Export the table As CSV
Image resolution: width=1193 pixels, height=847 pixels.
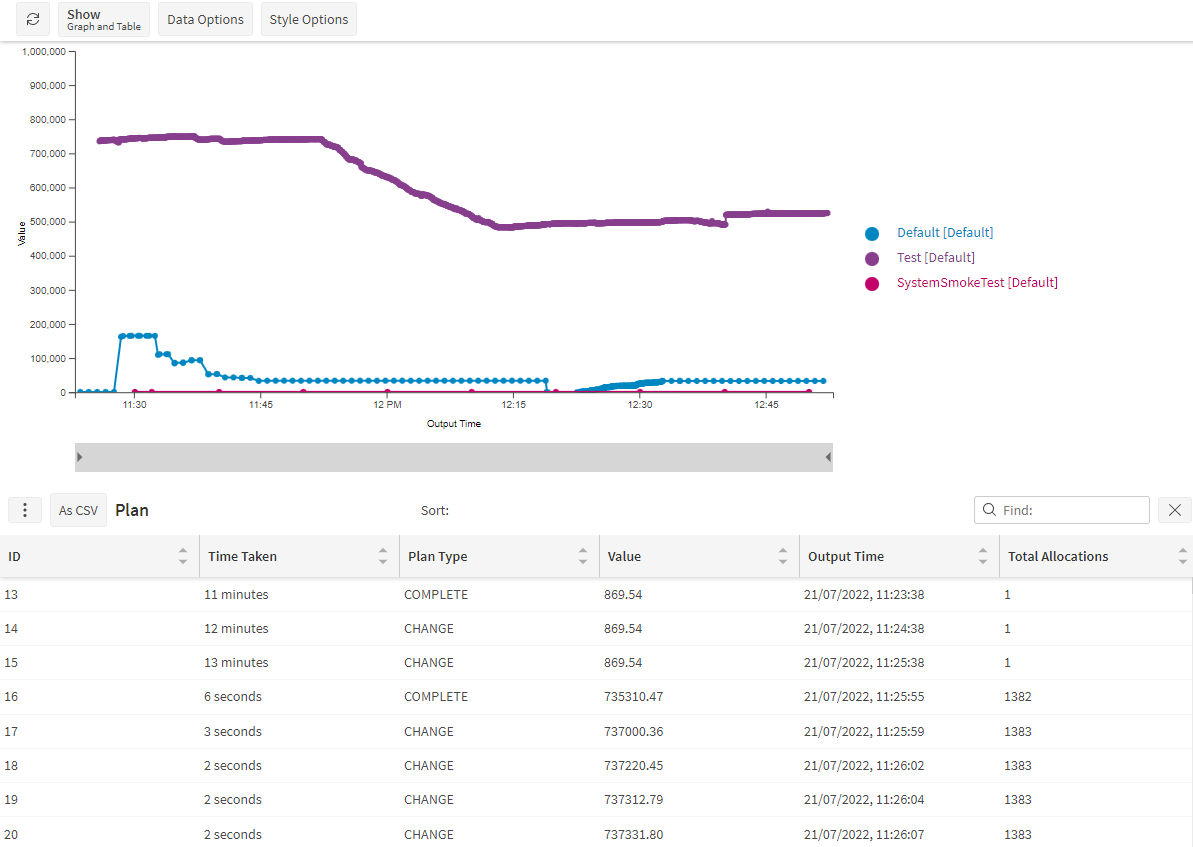pos(78,510)
